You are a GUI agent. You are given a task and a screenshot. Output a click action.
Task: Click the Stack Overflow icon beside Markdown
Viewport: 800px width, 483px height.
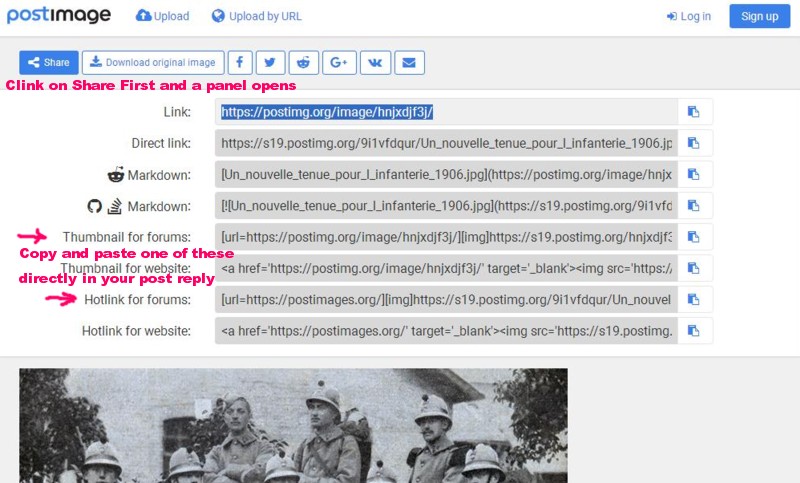coord(115,206)
